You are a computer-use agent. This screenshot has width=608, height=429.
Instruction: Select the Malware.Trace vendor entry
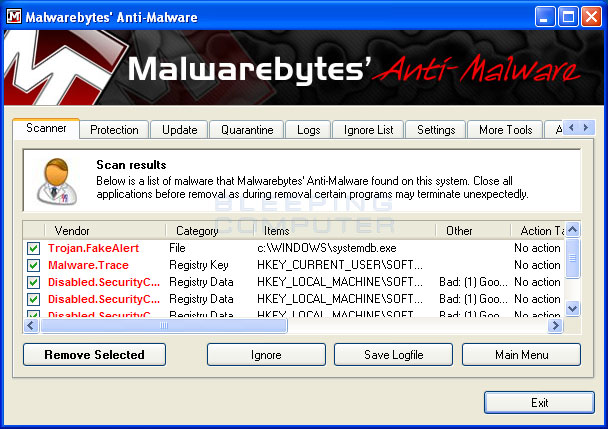pyautogui.click(x=88, y=265)
